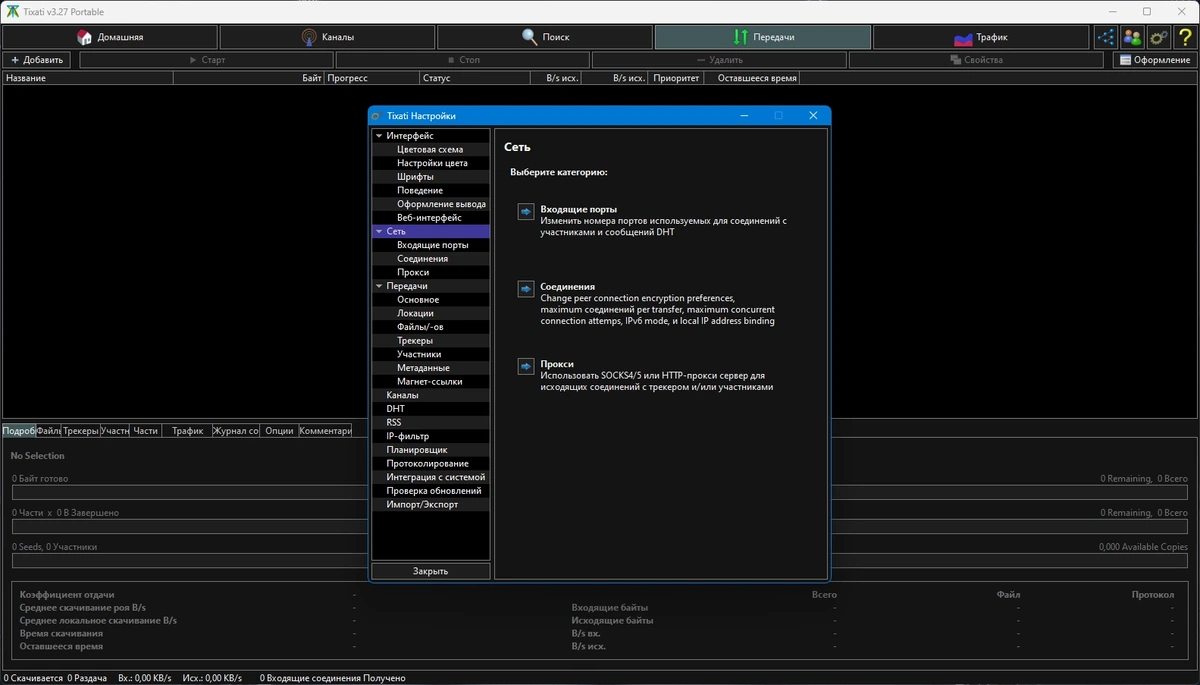Click the Удалить toolbar button
Screen dimensions: 1200x685
(x=719, y=60)
